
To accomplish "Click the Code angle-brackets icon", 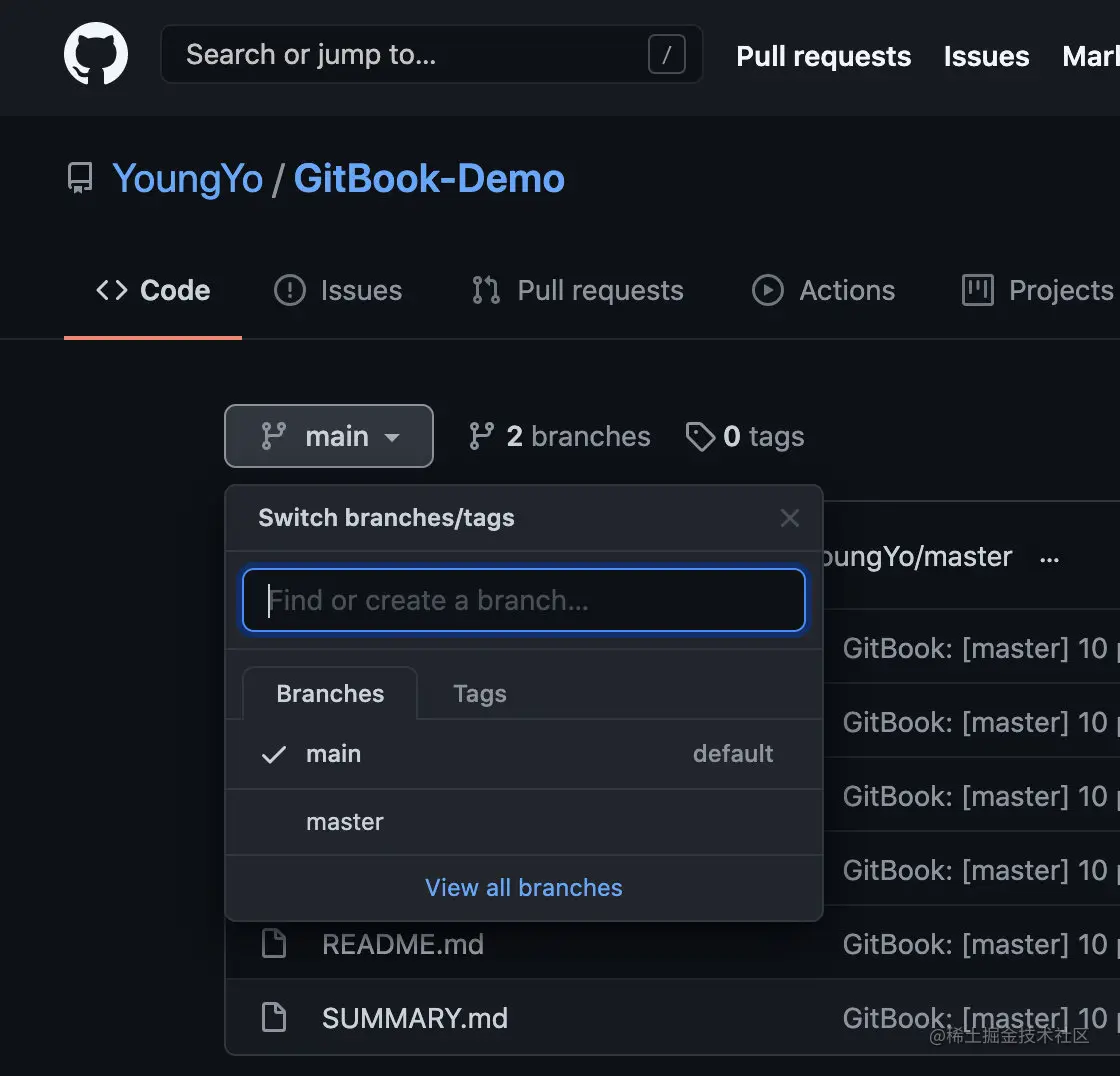I will click(x=112, y=291).
